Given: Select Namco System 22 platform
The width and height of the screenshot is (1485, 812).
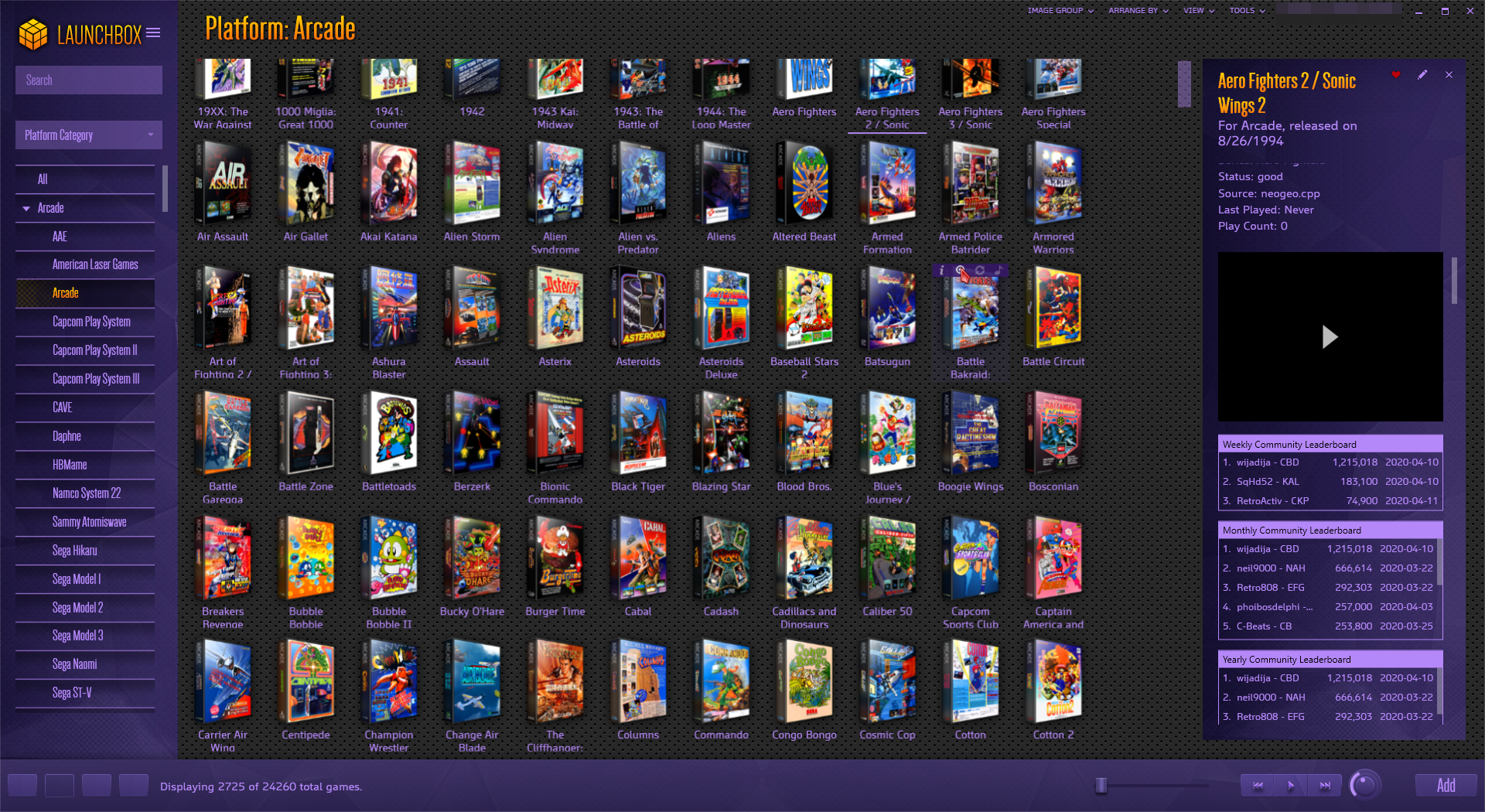Looking at the screenshot, I should [x=85, y=493].
